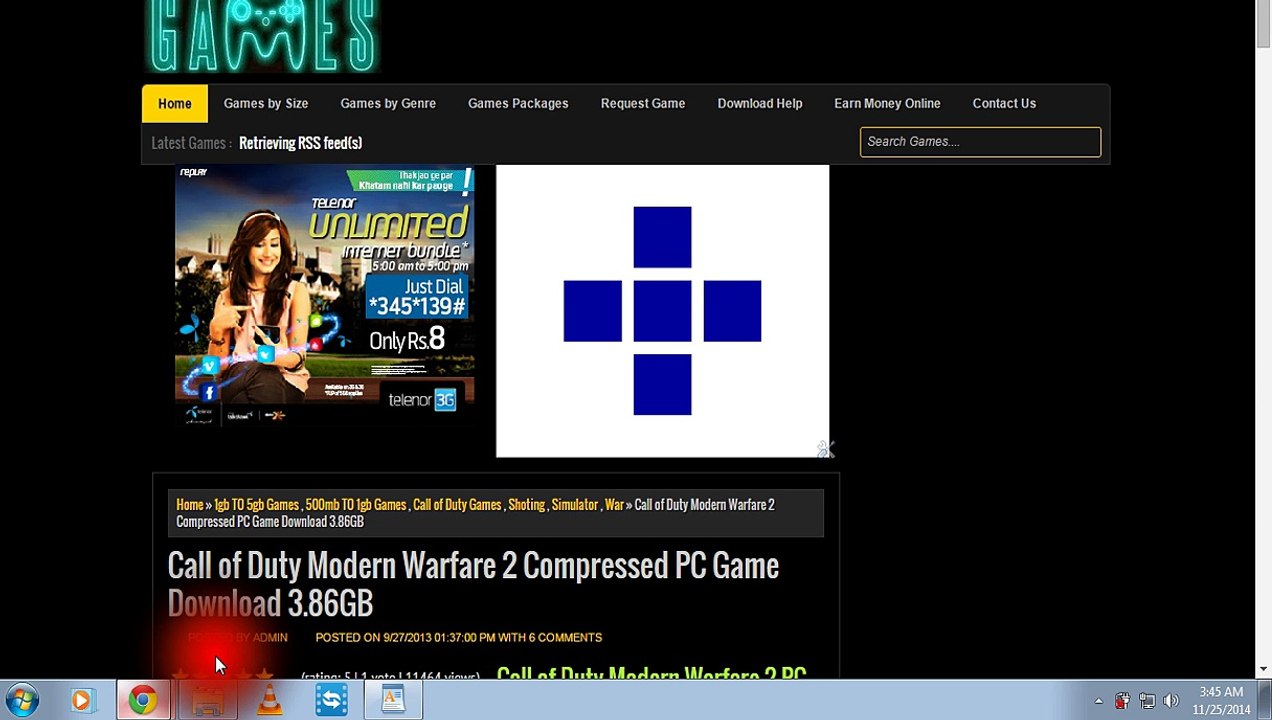Follow 500mb TO 1gb Games breadcrumb
The image size is (1272, 720).
point(356,505)
